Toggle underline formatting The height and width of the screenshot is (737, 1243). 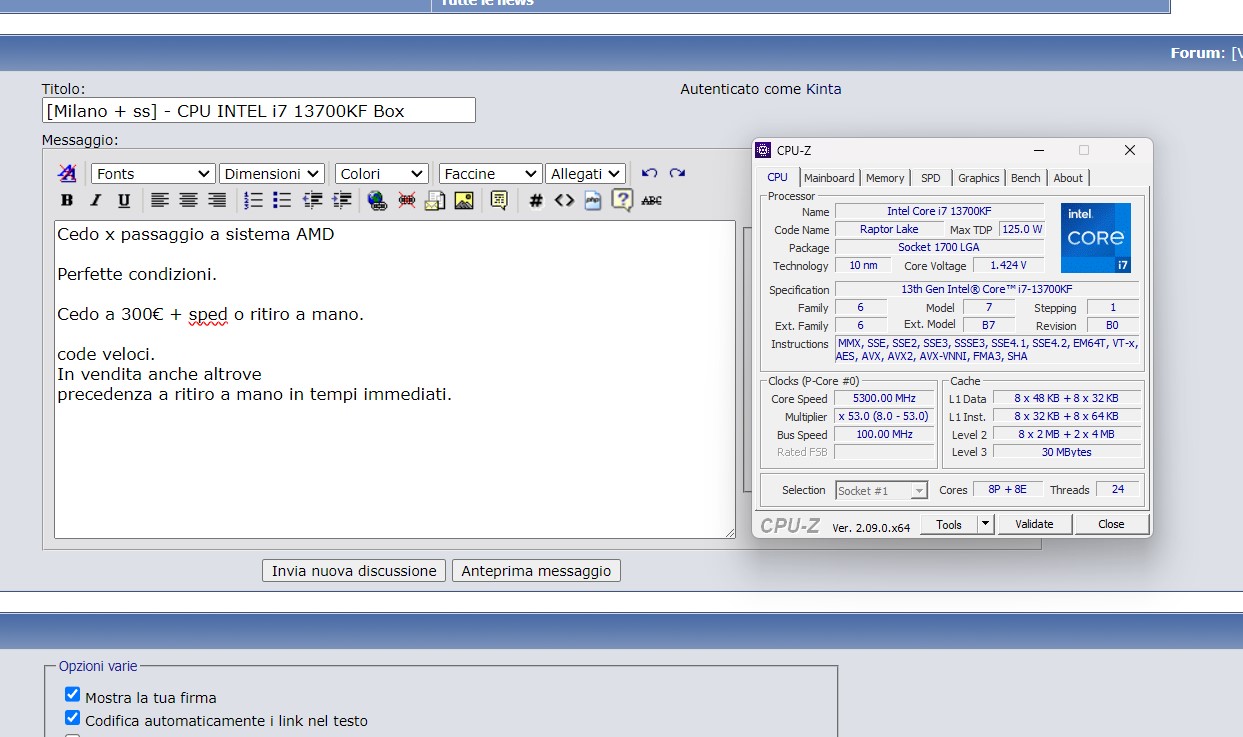124,200
